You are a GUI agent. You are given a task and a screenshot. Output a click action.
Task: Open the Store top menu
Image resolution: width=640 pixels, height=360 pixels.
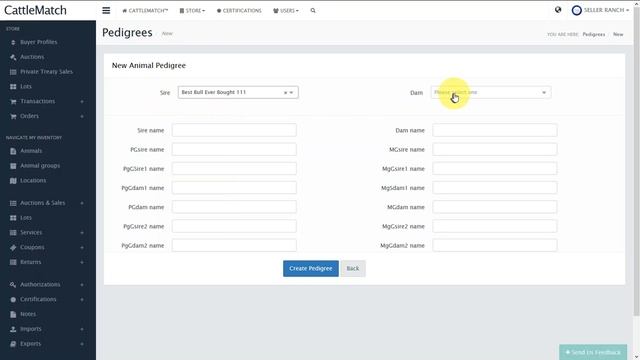pos(192,11)
